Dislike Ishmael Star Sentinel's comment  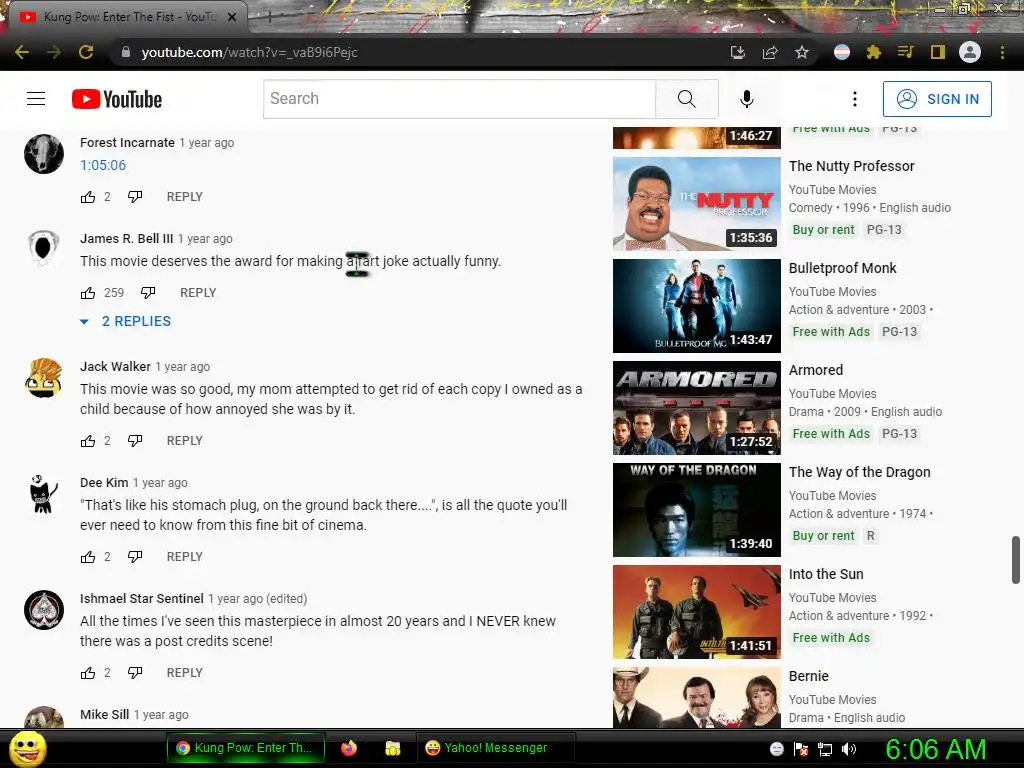(x=135, y=673)
